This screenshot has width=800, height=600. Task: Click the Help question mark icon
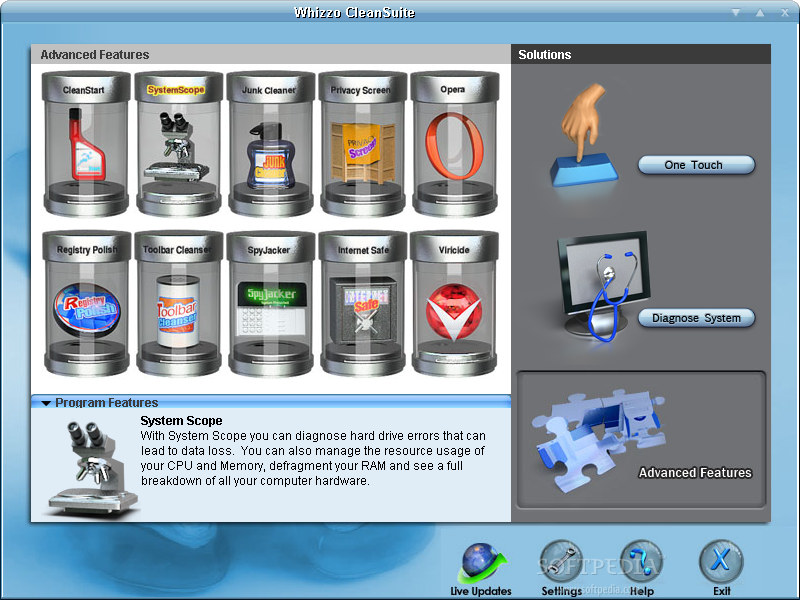[x=641, y=562]
